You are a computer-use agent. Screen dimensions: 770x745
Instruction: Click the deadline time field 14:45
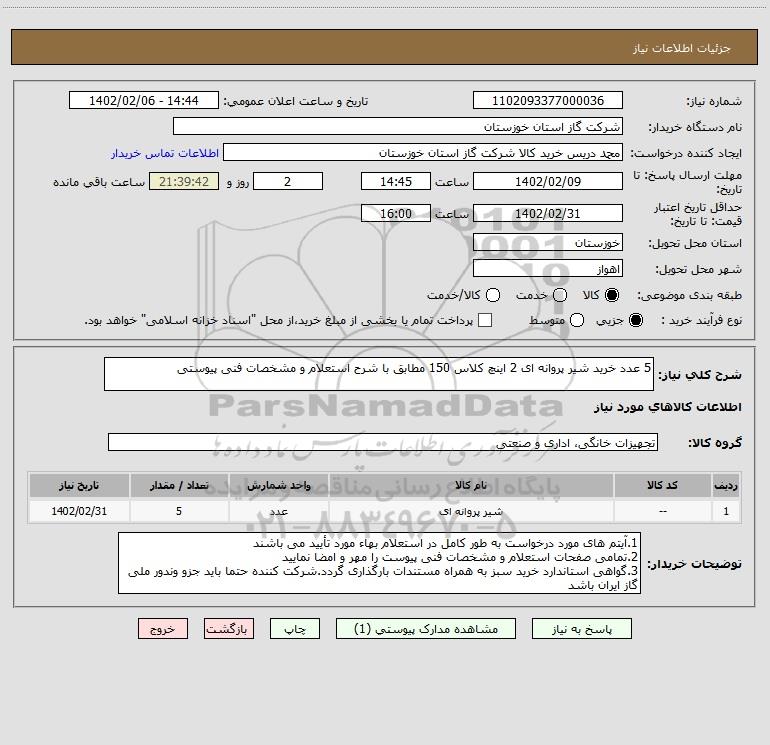(x=396, y=181)
